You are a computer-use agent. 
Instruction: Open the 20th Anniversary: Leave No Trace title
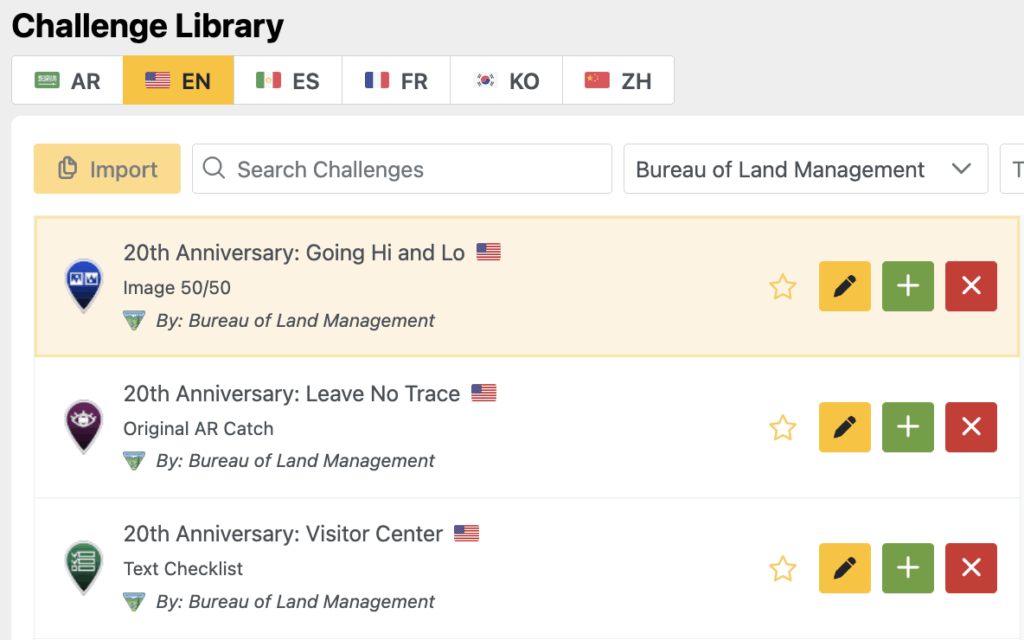(291, 393)
